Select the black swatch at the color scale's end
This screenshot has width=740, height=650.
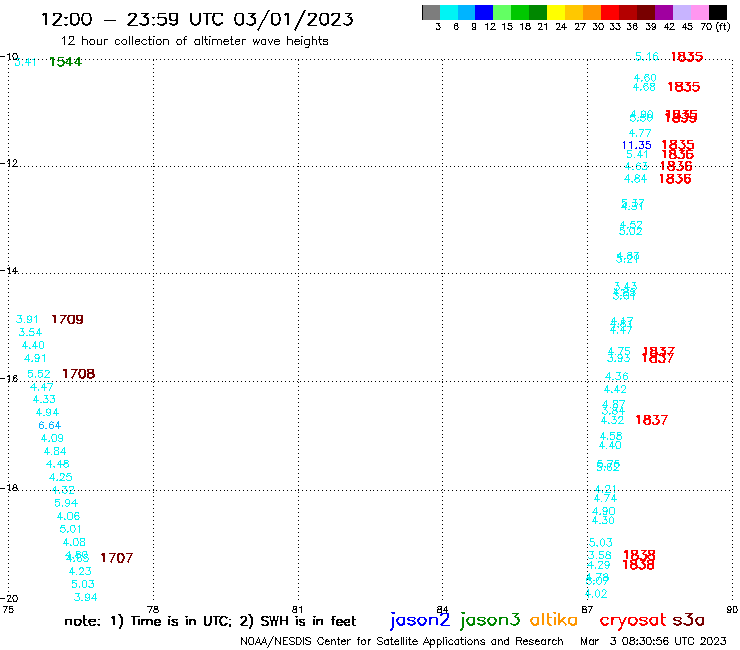tap(718, 12)
